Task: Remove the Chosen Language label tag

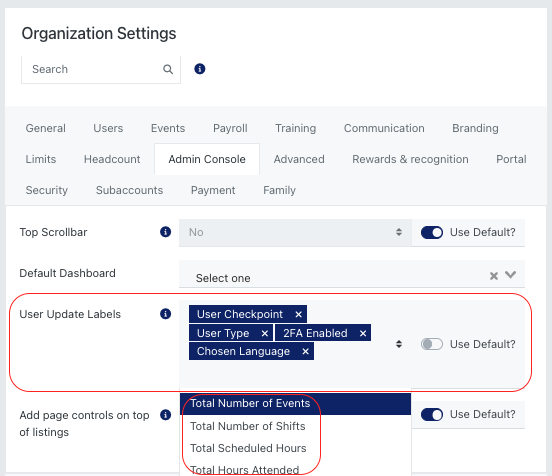Action: pyautogui.click(x=305, y=351)
